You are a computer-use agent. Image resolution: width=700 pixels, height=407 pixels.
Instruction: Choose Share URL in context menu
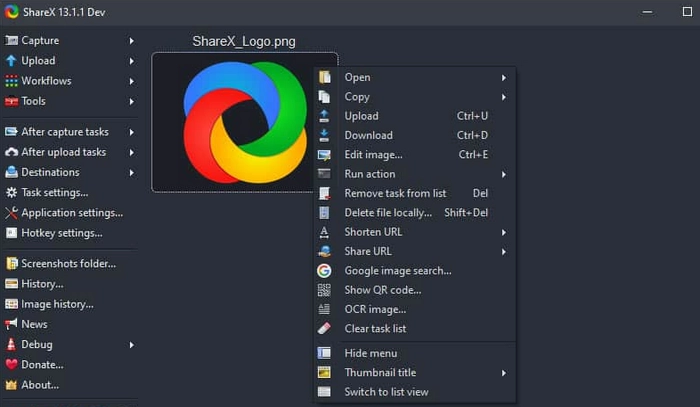415,251
